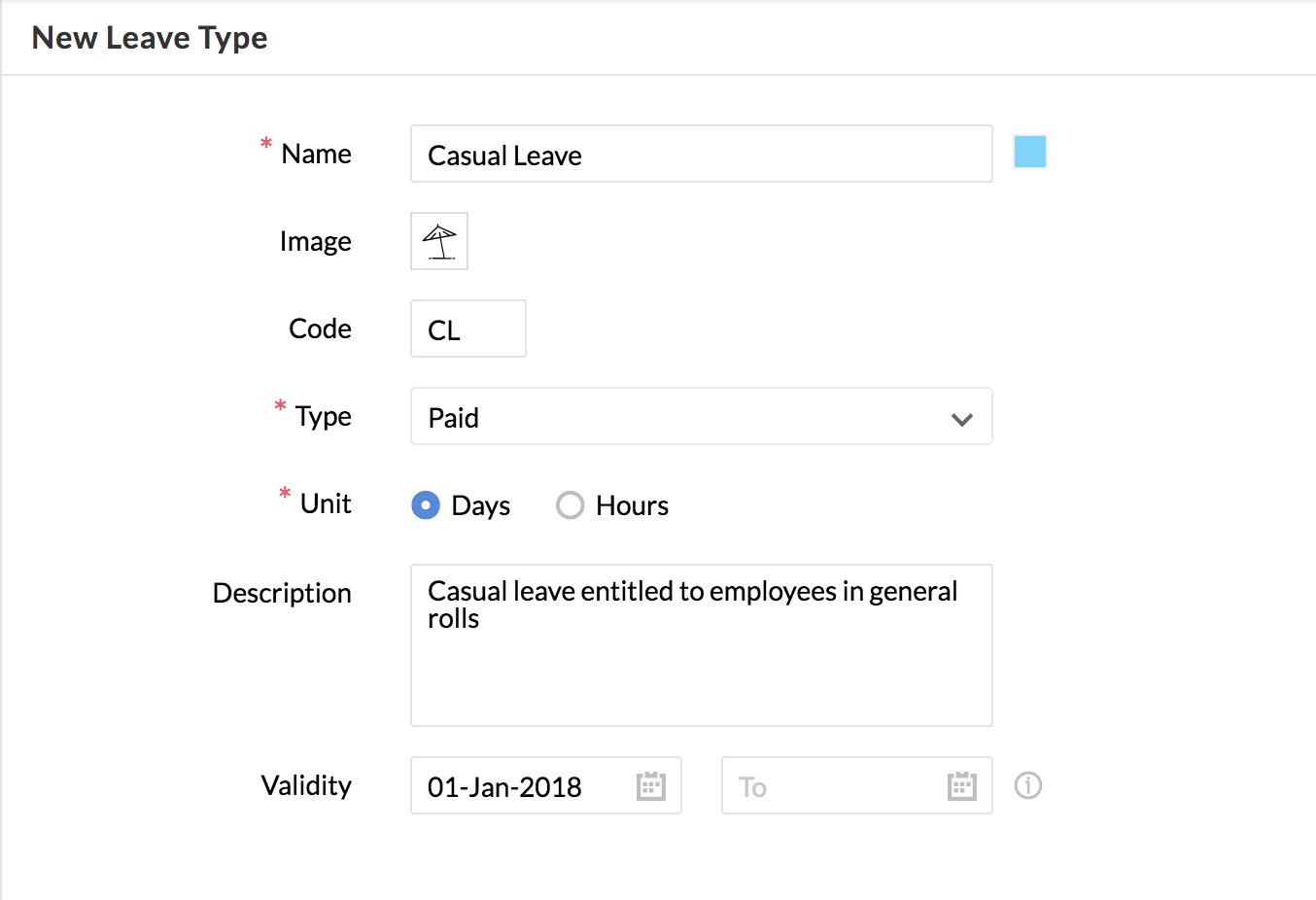This screenshot has width=1316, height=900.
Task: Click the beach umbrella leave image icon
Action: coord(439,241)
